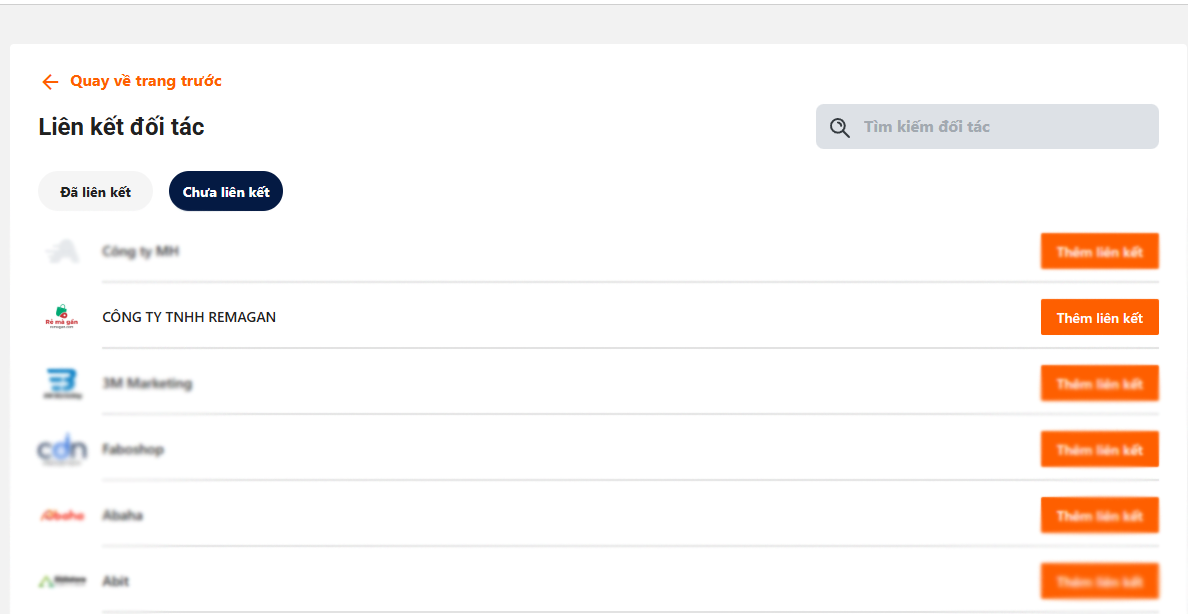This screenshot has height=614, width=1188.
Task: Click Thêm liên kết beside Faboshop
Action: 1099,450
